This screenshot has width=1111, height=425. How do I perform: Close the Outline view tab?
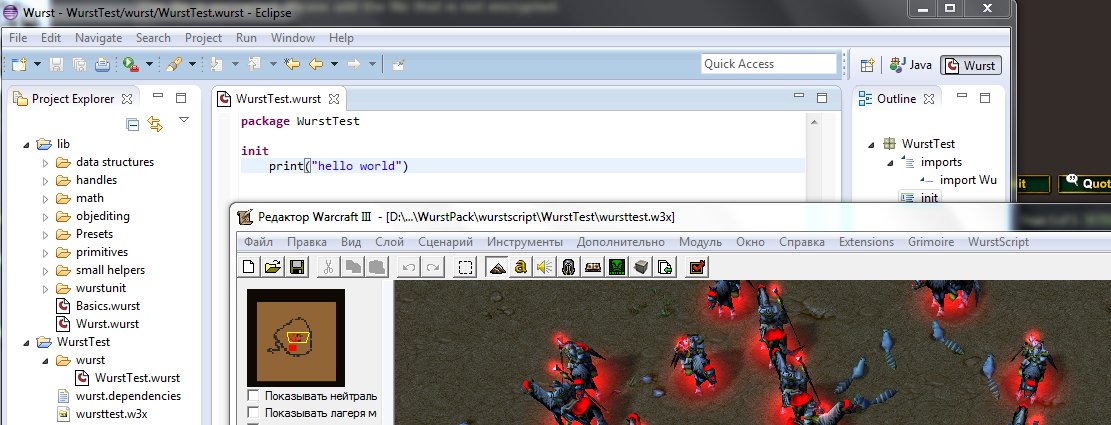tap(929, 99)
